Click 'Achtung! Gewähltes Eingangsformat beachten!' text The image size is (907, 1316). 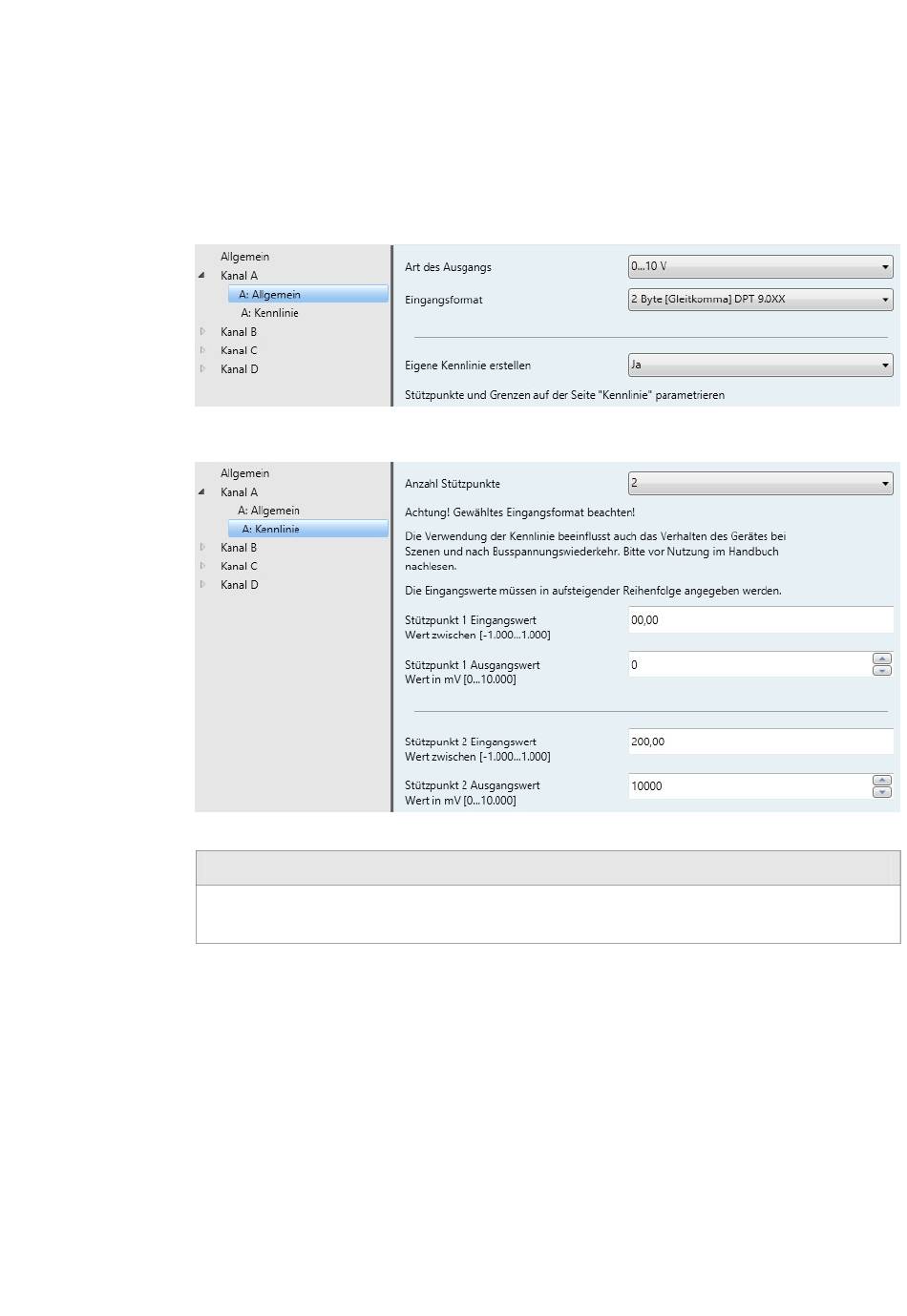519,512
